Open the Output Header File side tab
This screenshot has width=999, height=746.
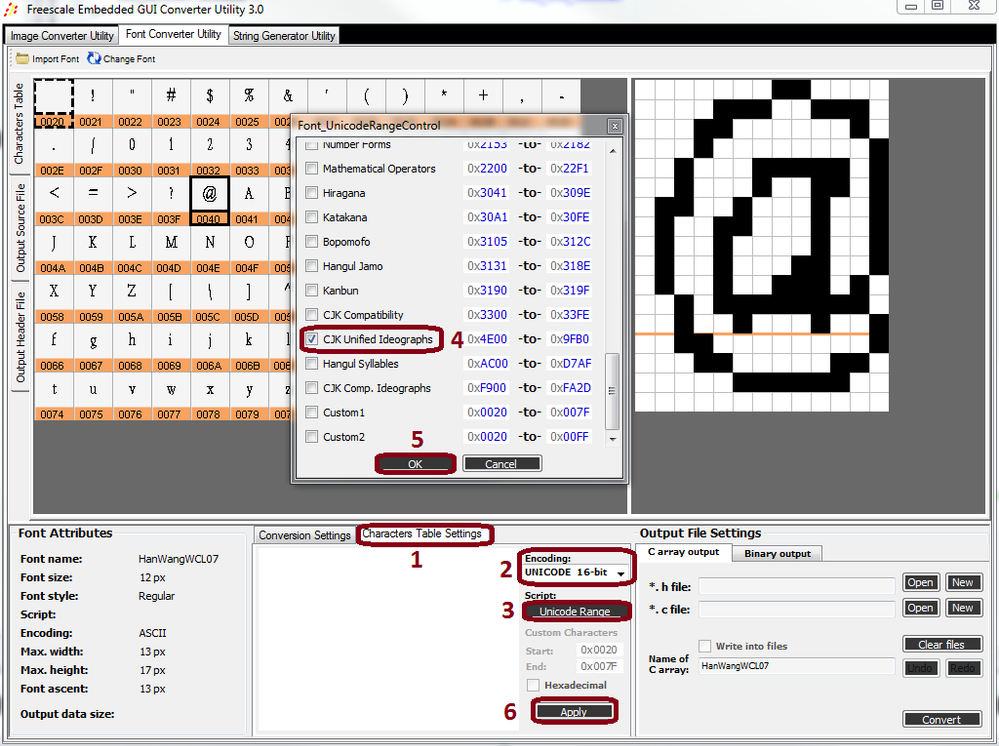coord(20,336)
